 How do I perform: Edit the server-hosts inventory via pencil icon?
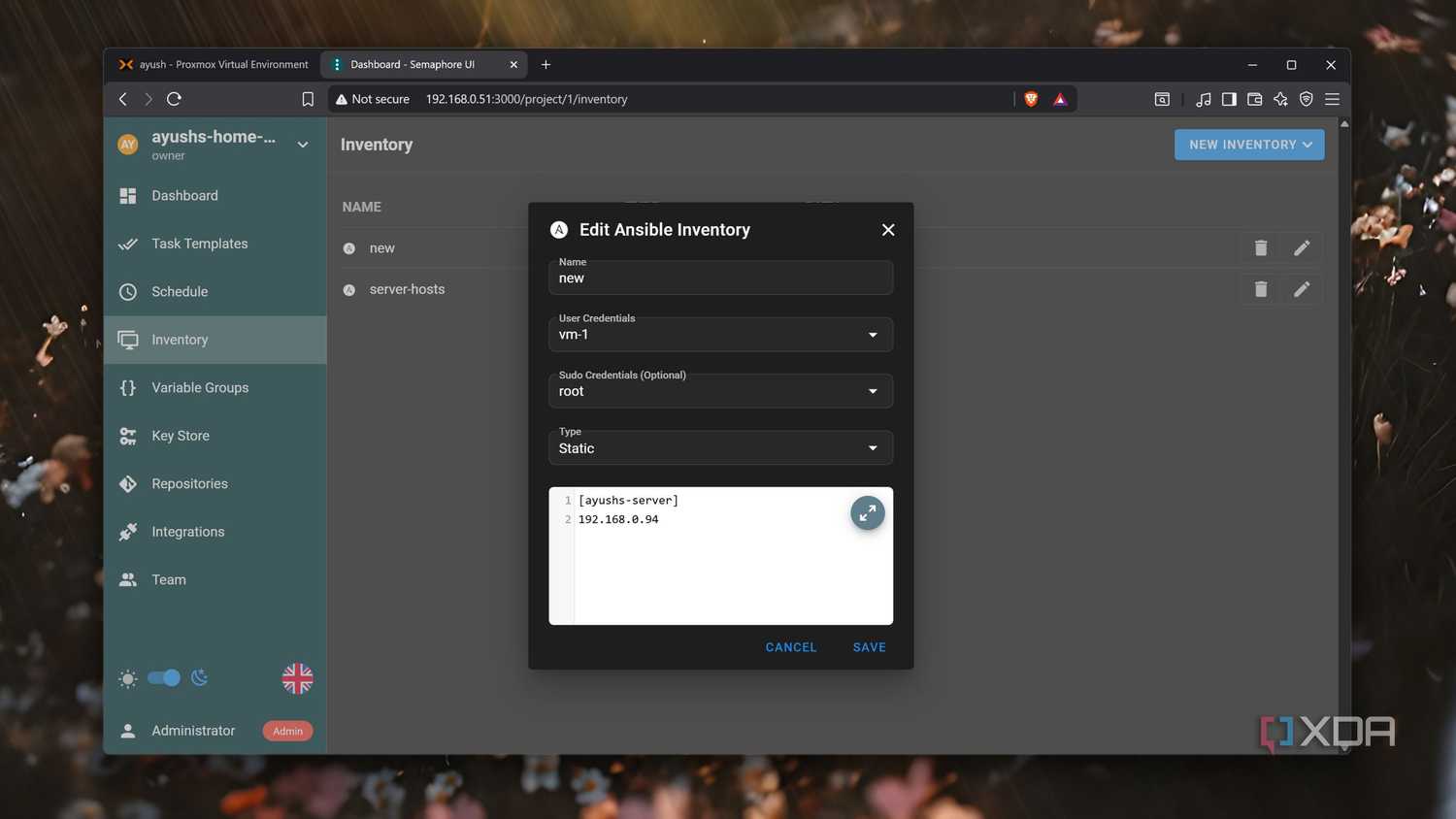[x=1302, y=289]
